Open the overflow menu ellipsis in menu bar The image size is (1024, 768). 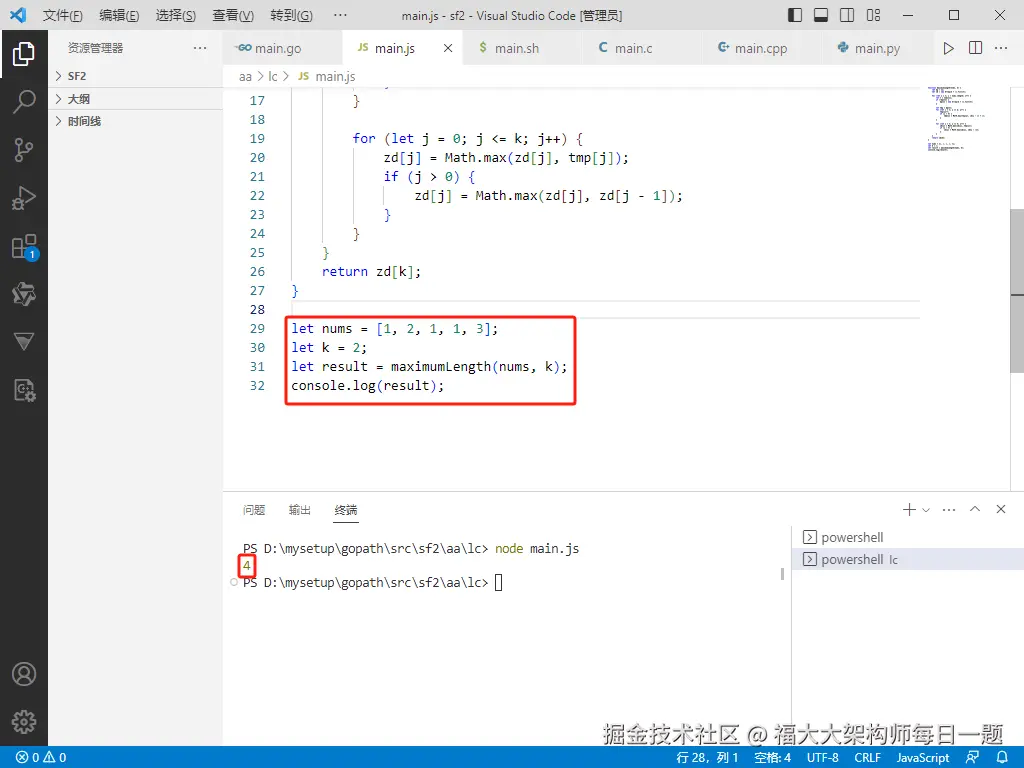tap(340, 15)
